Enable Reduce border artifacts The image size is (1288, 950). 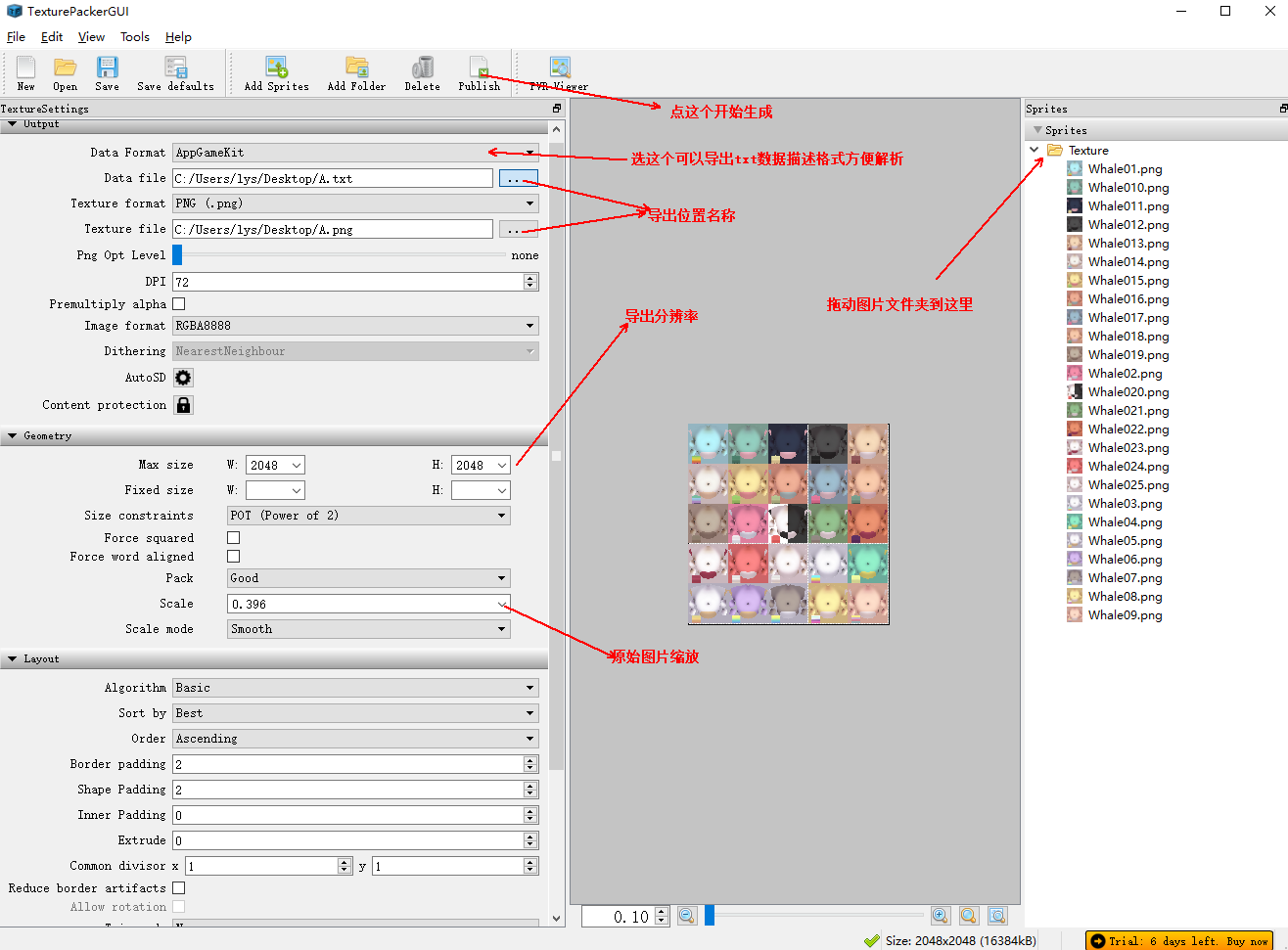point(179,887)
